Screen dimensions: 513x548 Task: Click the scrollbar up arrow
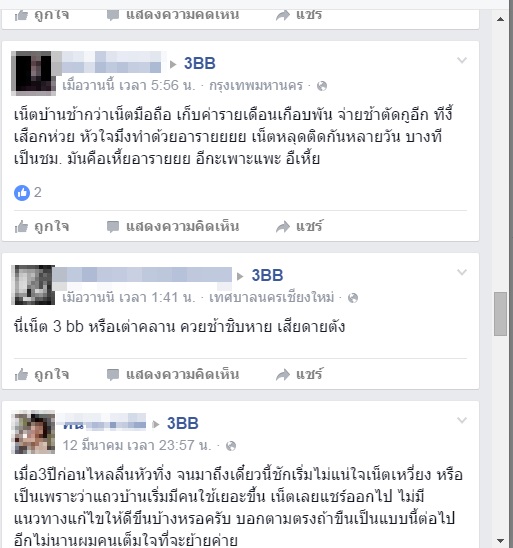[500, 19]
